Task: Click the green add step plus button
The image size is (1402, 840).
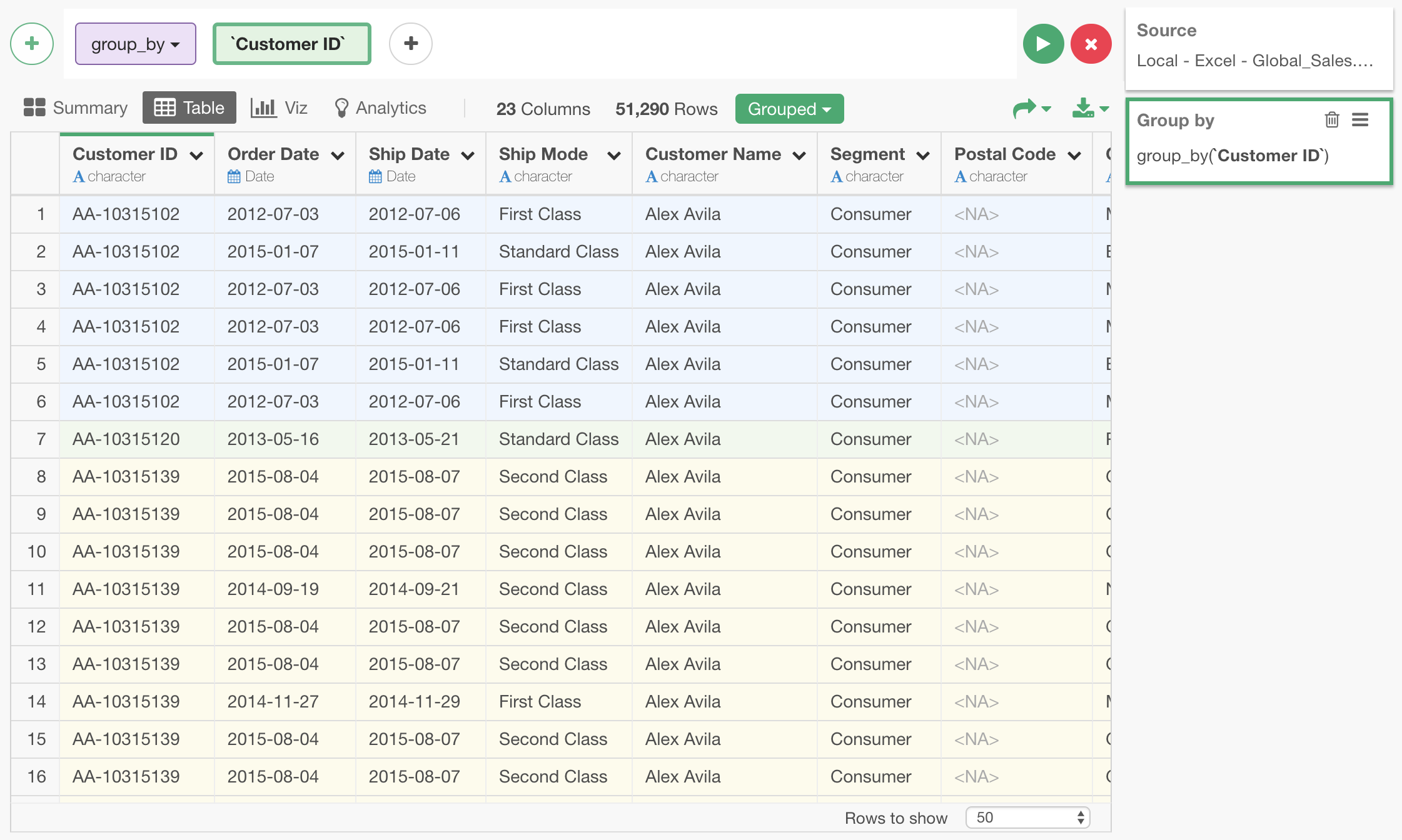Action: (32, 44)
